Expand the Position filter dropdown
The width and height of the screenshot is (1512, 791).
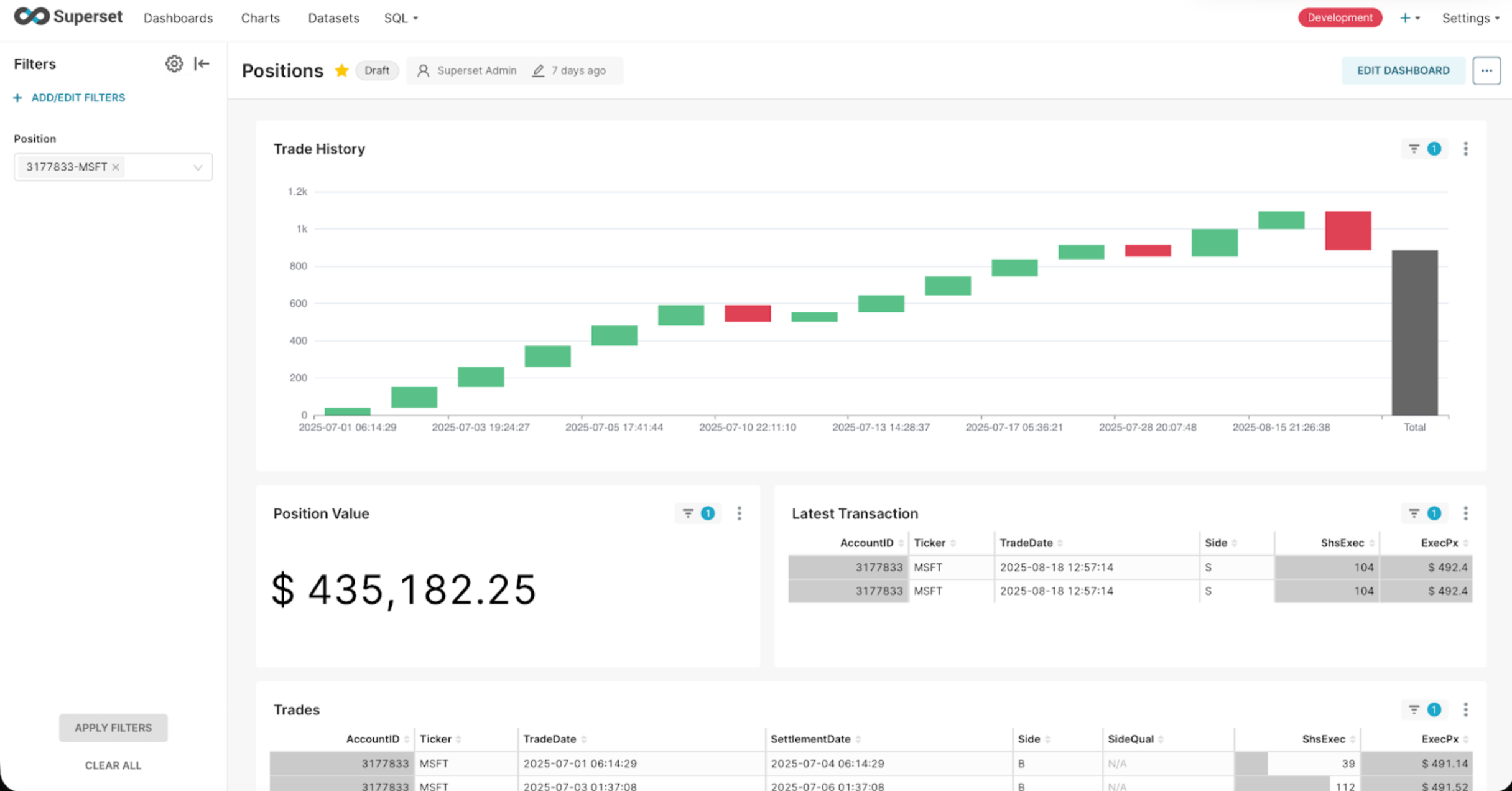point(198,167)
